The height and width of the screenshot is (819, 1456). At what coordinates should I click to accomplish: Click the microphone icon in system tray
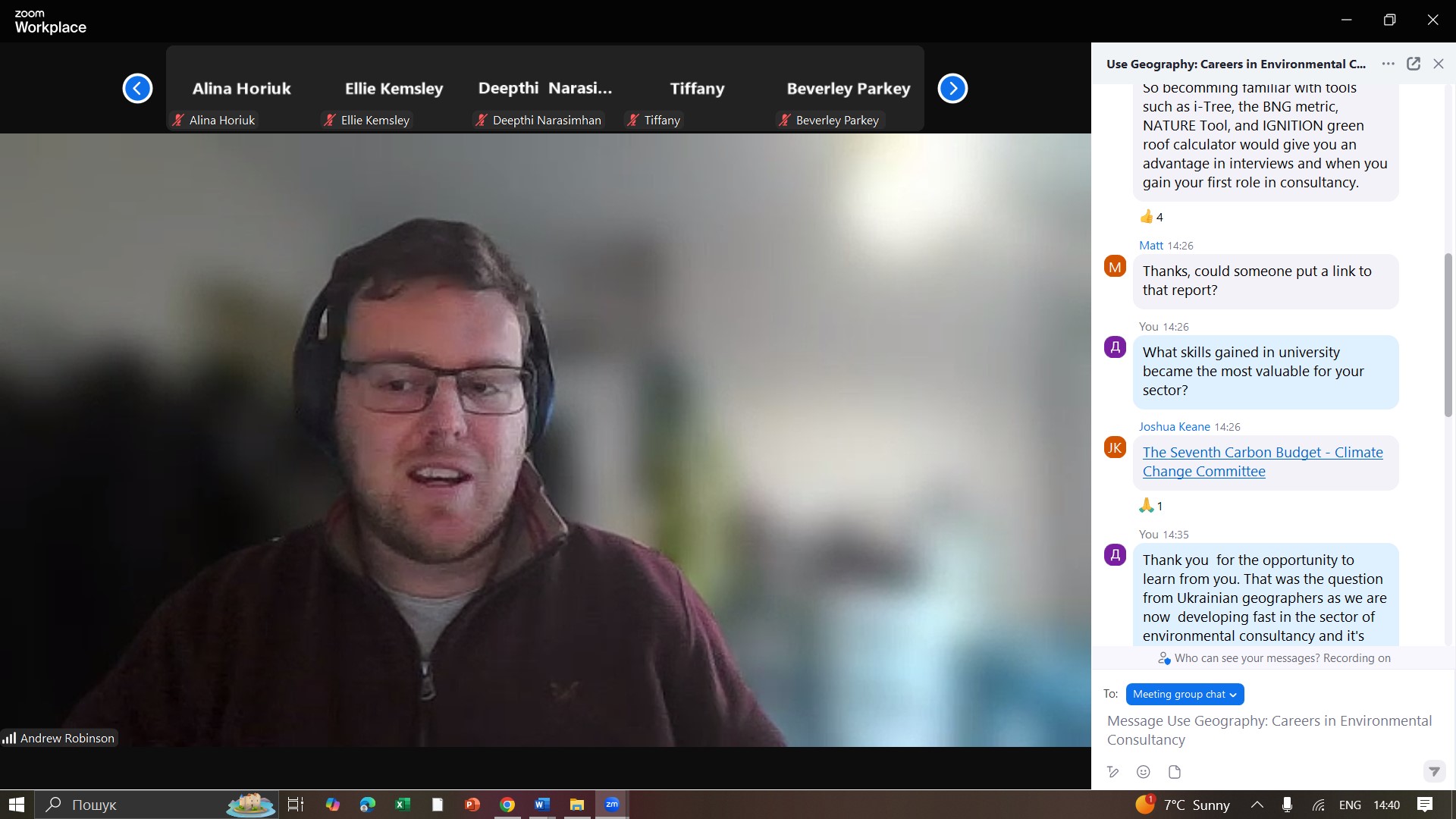coord(1287,805)
